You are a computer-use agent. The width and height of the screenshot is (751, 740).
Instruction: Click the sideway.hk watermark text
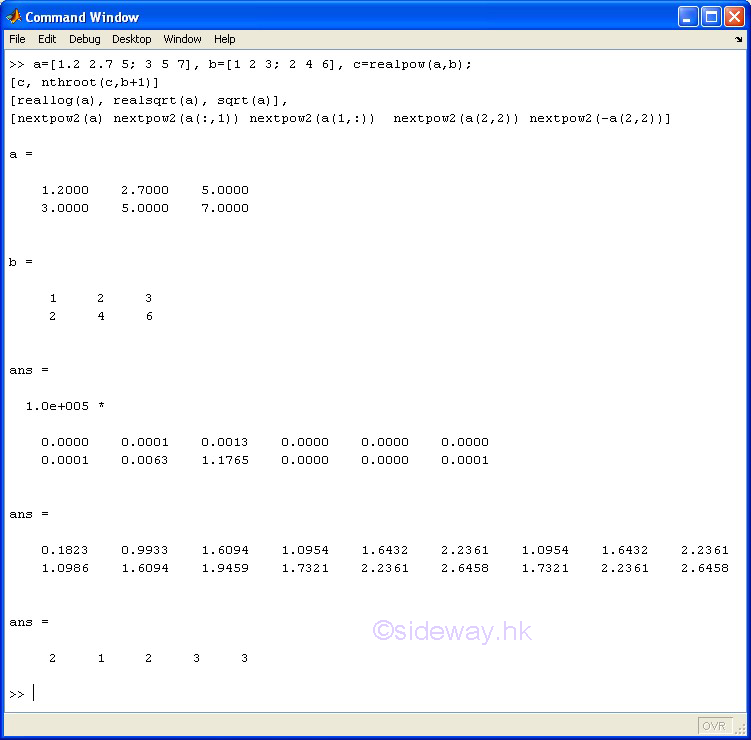tap(452, 631)
